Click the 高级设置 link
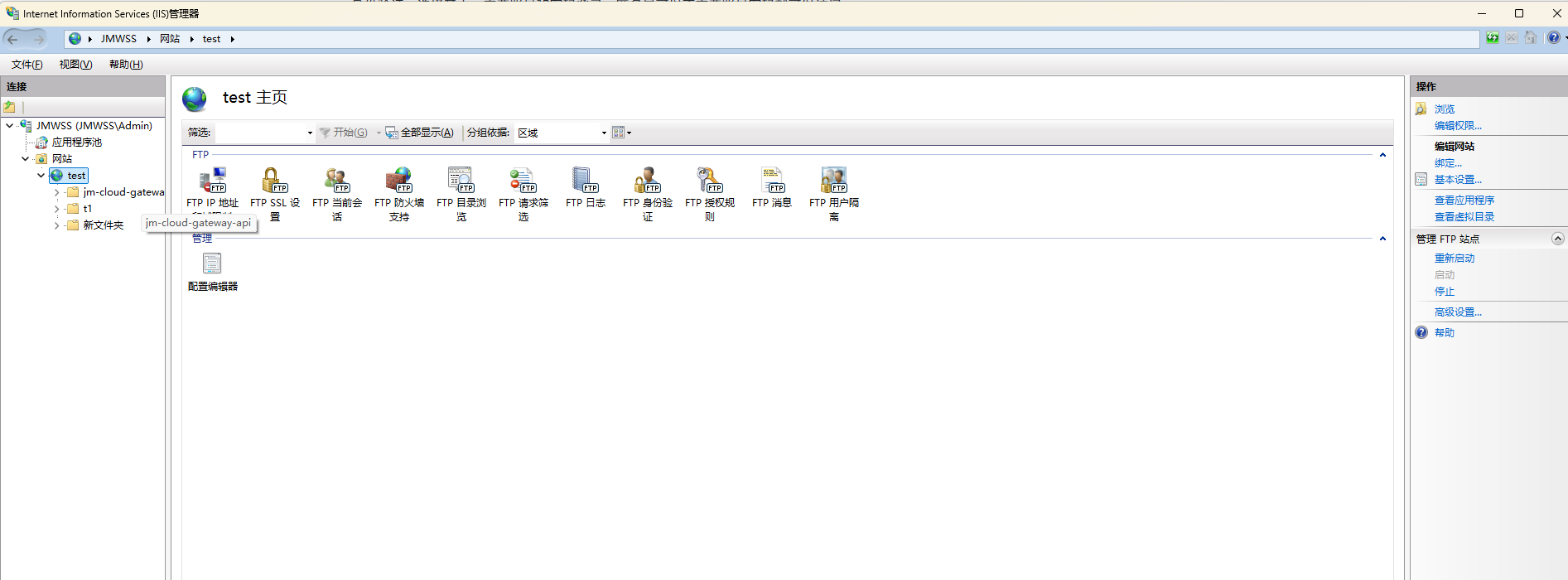This screenshot has height=580, width=1568. pos(1458,312)
